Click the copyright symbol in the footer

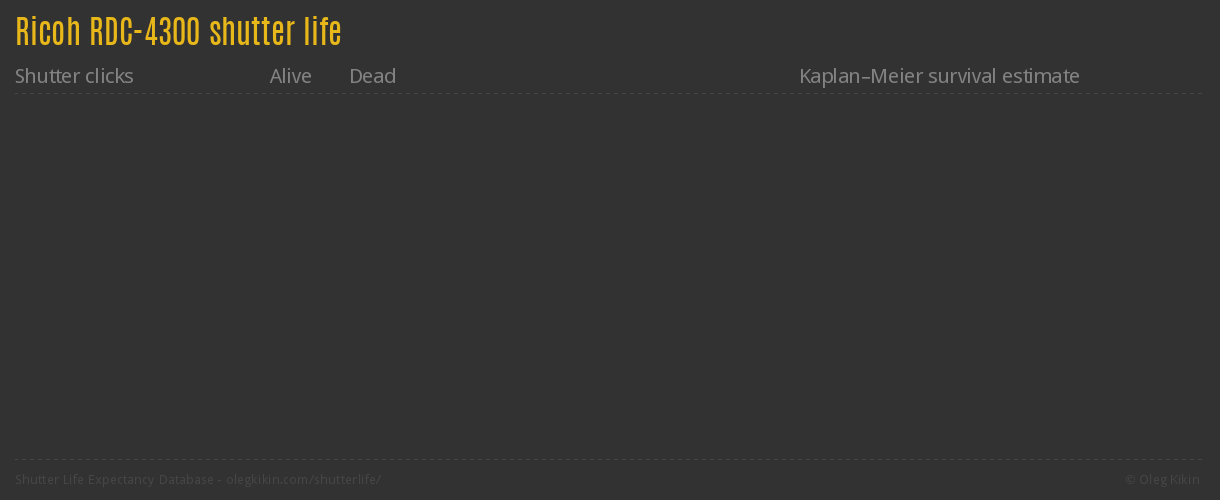pos(1131,480)
